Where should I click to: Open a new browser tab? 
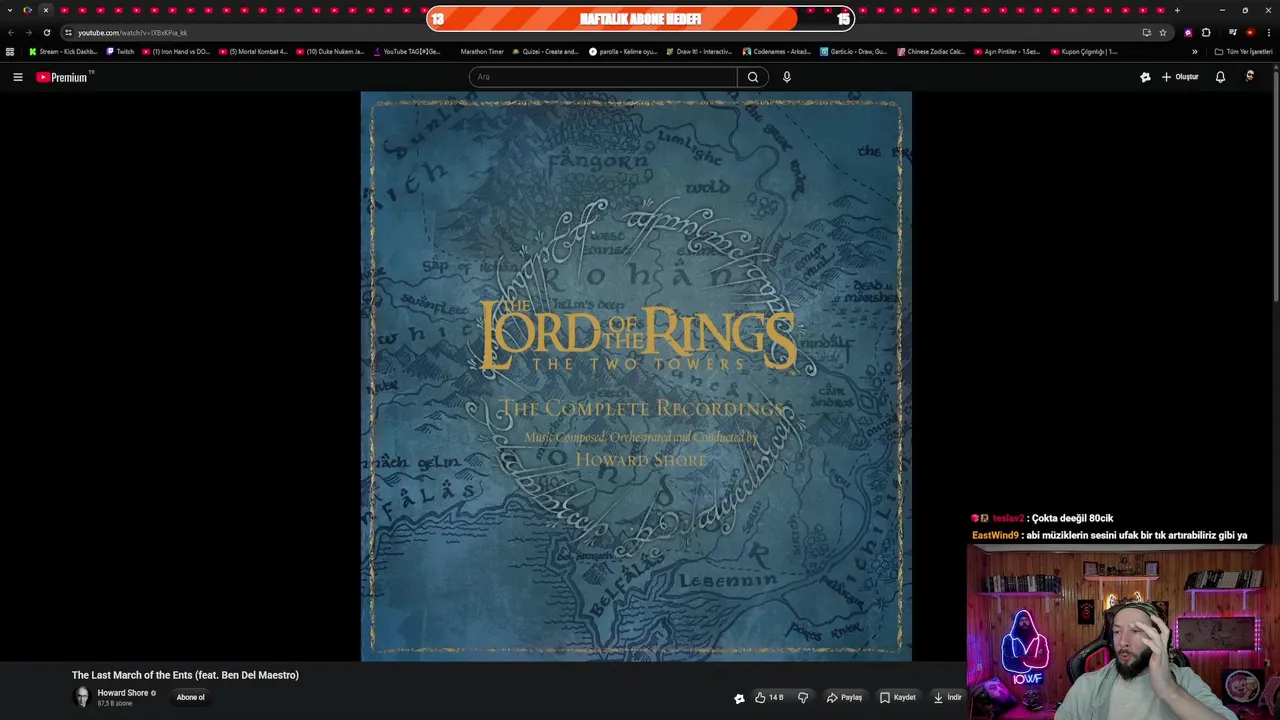coord(1177,10)
